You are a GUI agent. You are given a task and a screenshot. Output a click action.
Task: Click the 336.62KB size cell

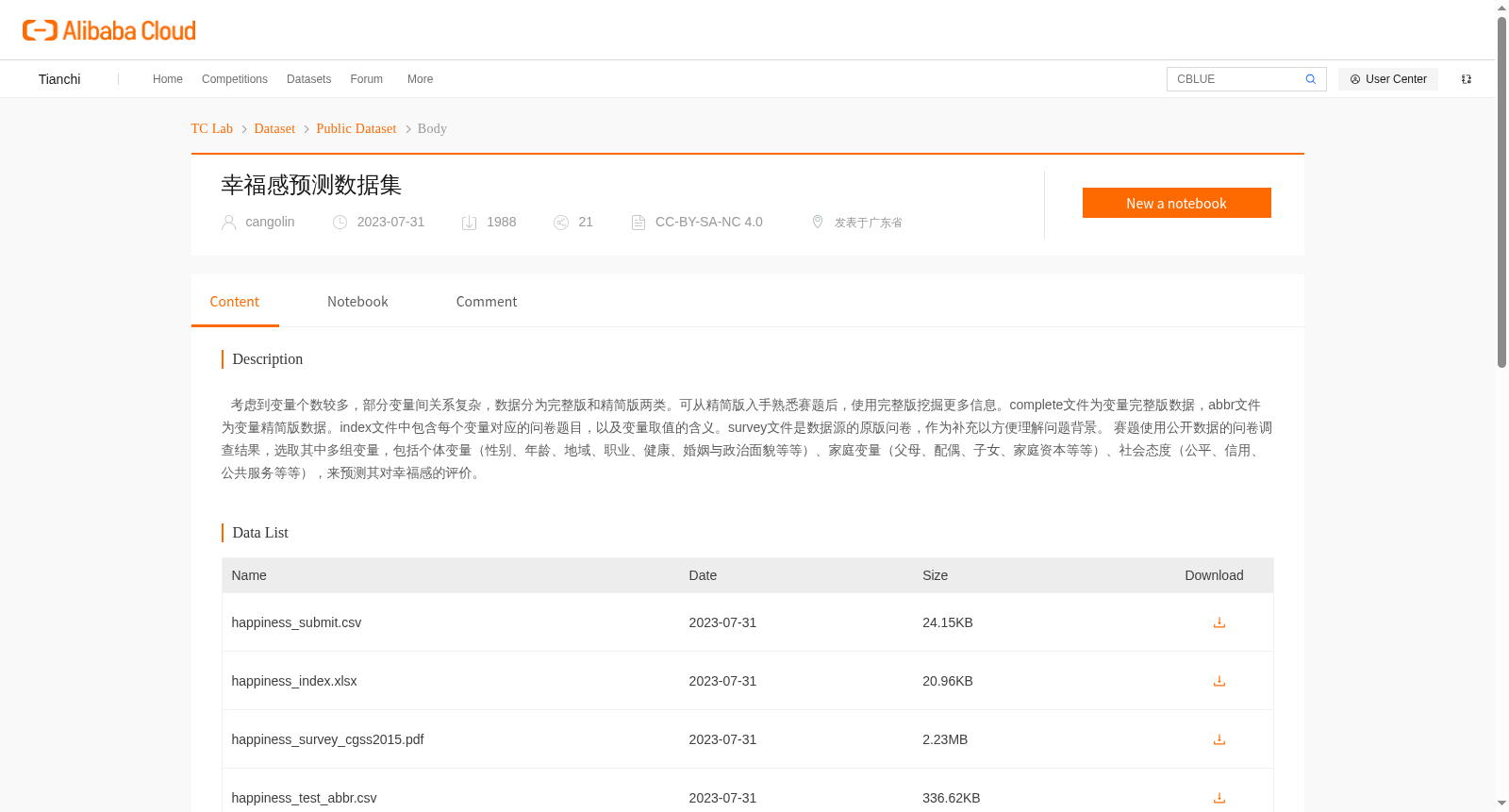[952, 798]
